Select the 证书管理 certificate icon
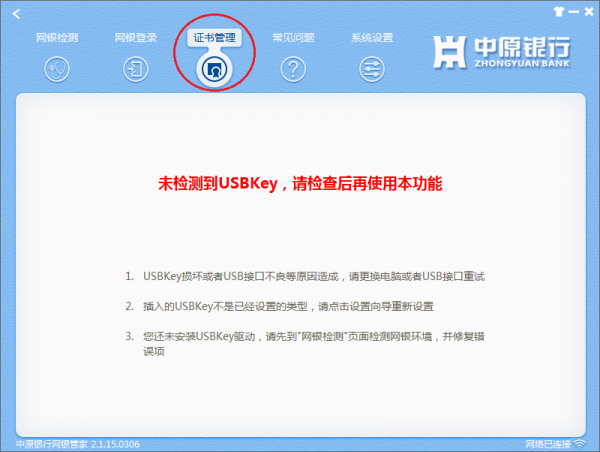The width and height of the screenshot is (600, 452). tap(214, 69)
